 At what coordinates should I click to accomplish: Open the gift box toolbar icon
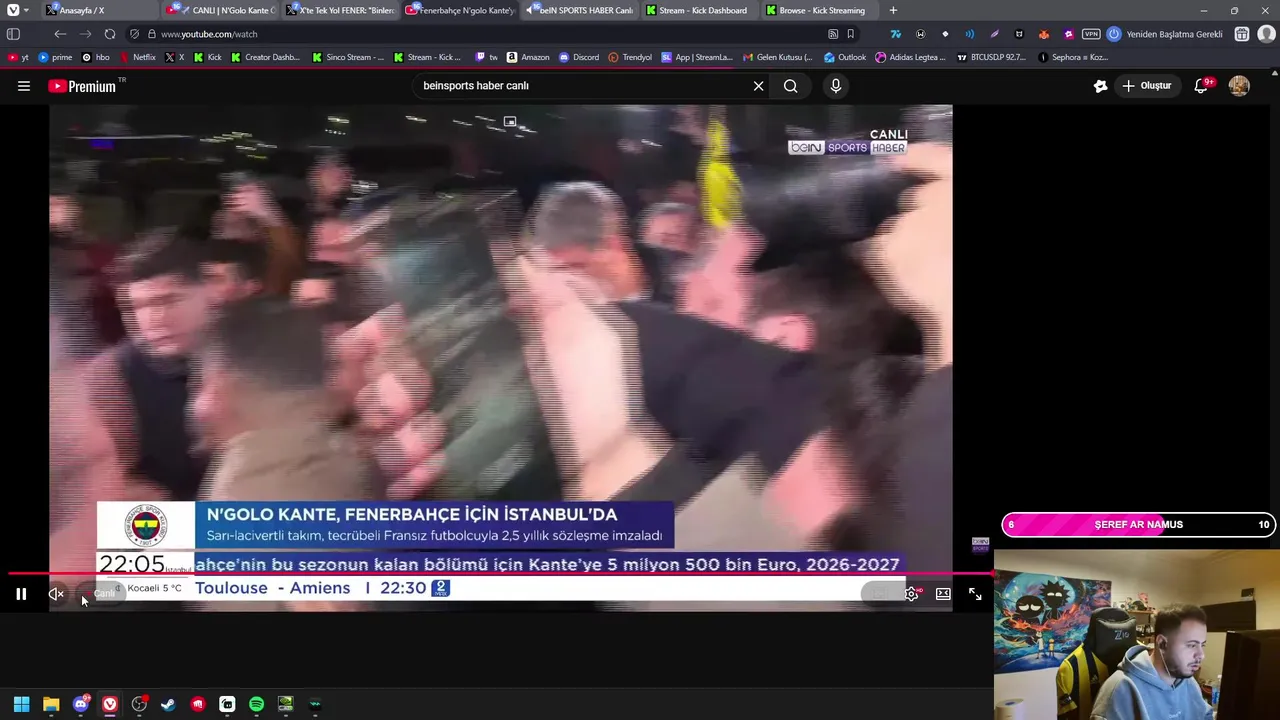pos(1241,34)
